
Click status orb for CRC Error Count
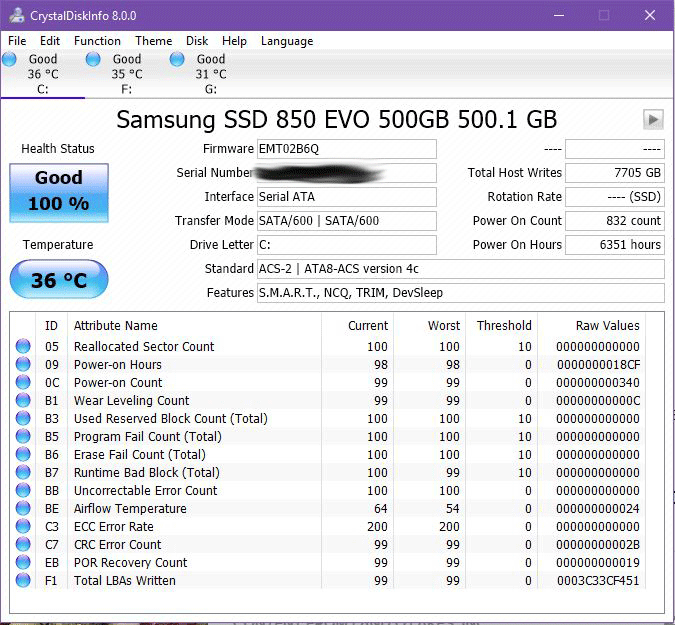(x=23, y=545)
